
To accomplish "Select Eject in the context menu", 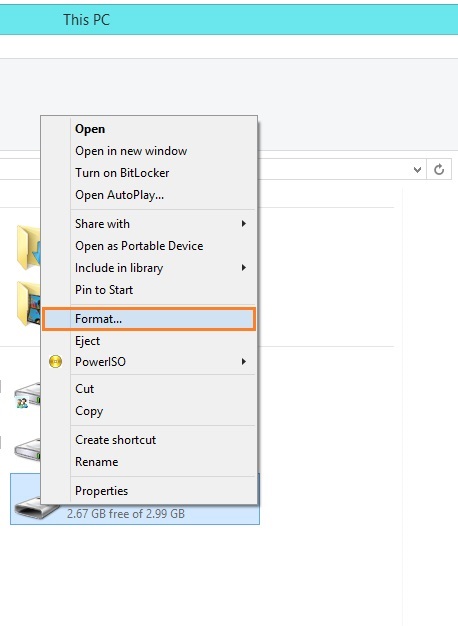I will pyautogui.click(x=149, y=341).
